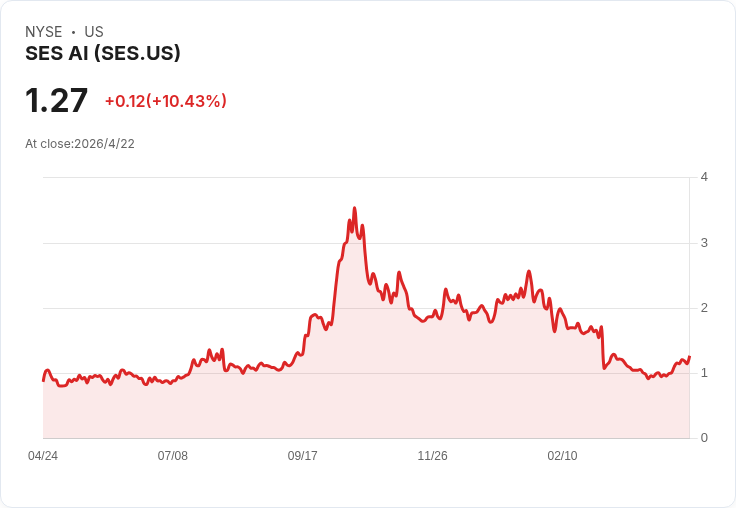Click the US market label

pyautogui.click(x=94, y=32)
